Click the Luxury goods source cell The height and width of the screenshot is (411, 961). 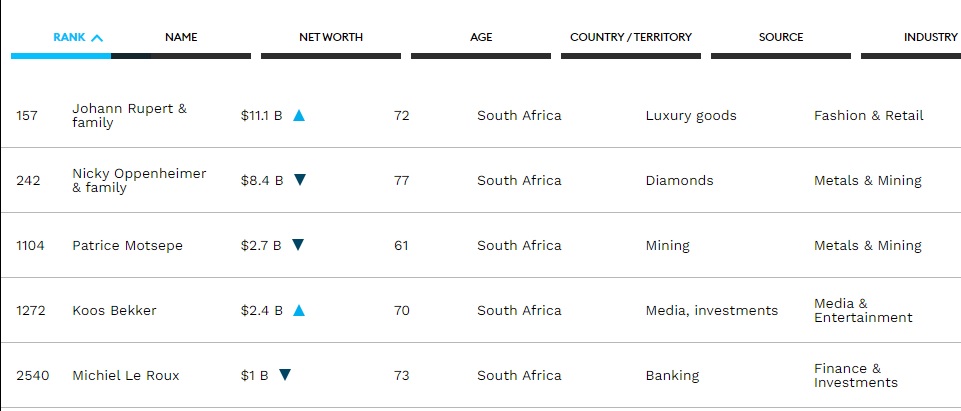tap(691, 116)
